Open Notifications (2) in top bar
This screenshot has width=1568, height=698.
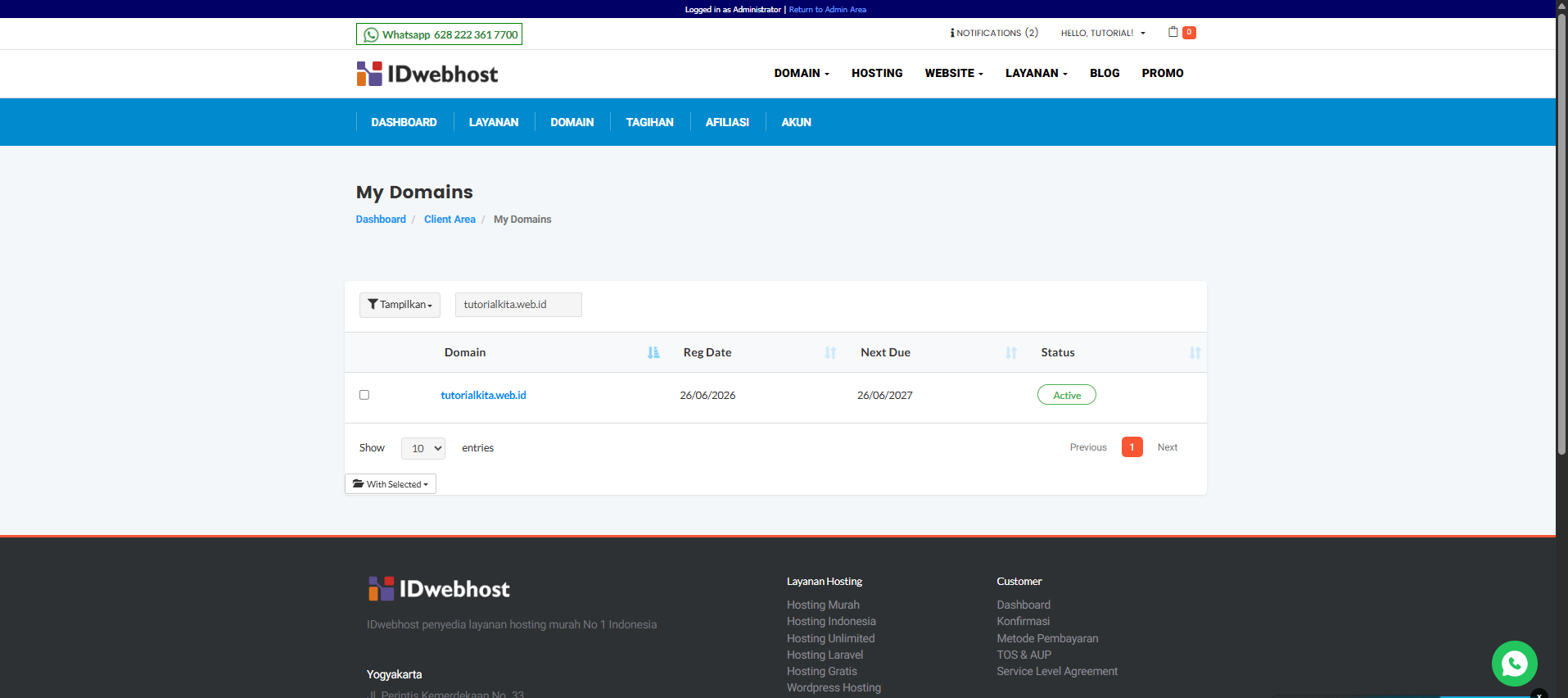[x=994, y=33]
